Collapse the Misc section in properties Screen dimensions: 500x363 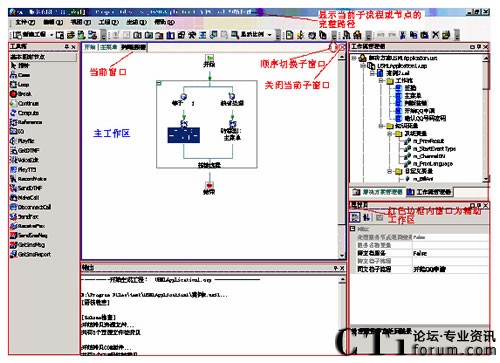pyautogui.click(x=353, y=229)
